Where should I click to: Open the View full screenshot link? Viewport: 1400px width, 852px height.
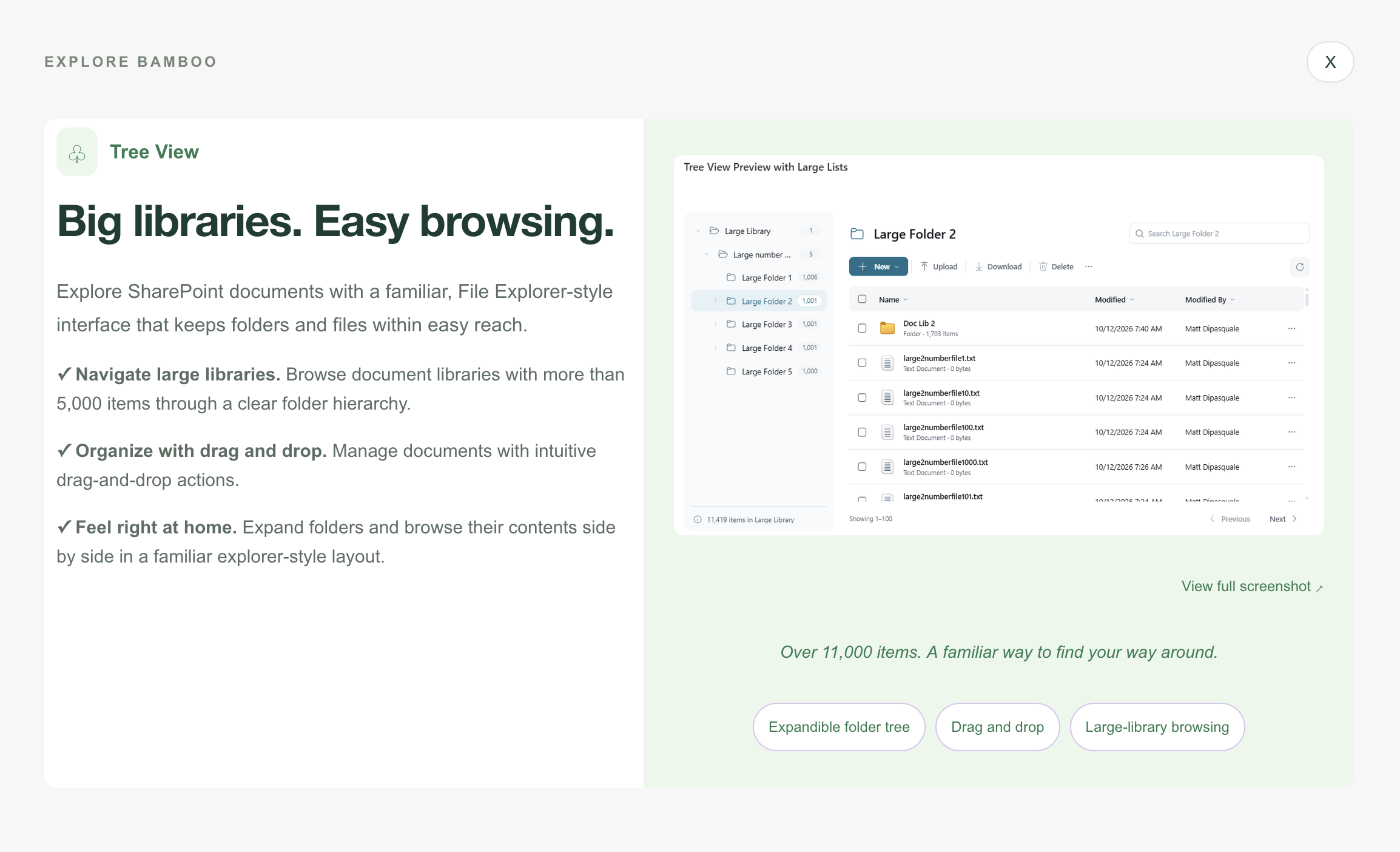(x=1252, y=586)
